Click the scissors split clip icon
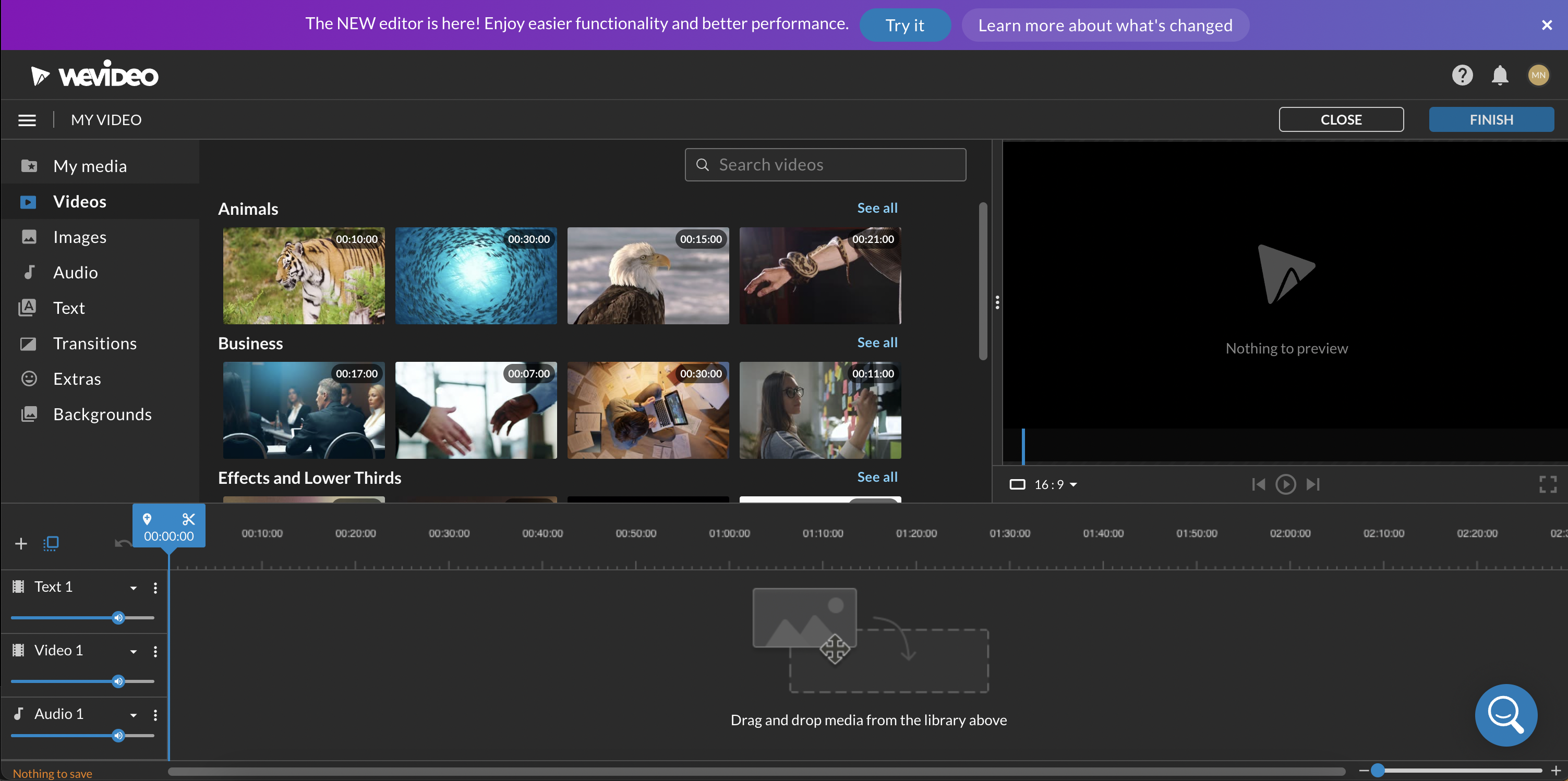The width and height of the screenshot is (1568, 781). pos(188,519)
